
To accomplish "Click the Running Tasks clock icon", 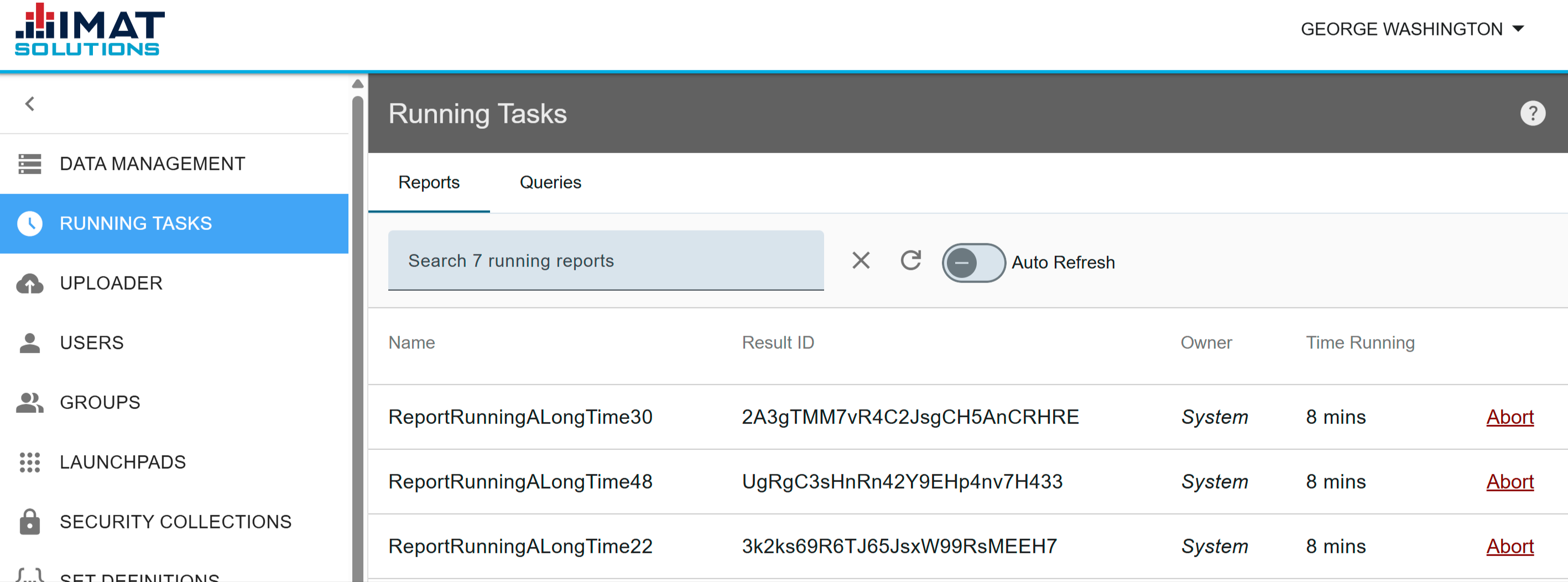I will tap(29, 223).
